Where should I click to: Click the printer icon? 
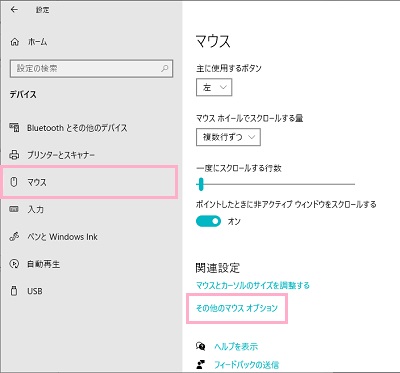tap(14, 155)
